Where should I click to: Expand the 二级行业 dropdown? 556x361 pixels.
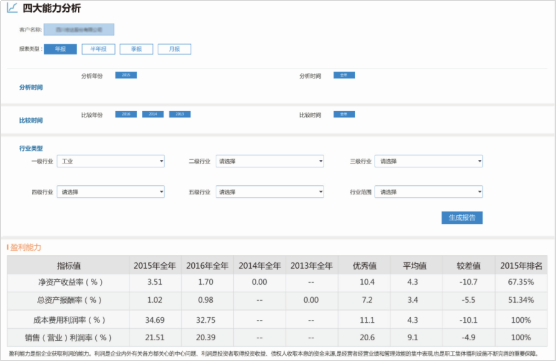tap(270, 161)
